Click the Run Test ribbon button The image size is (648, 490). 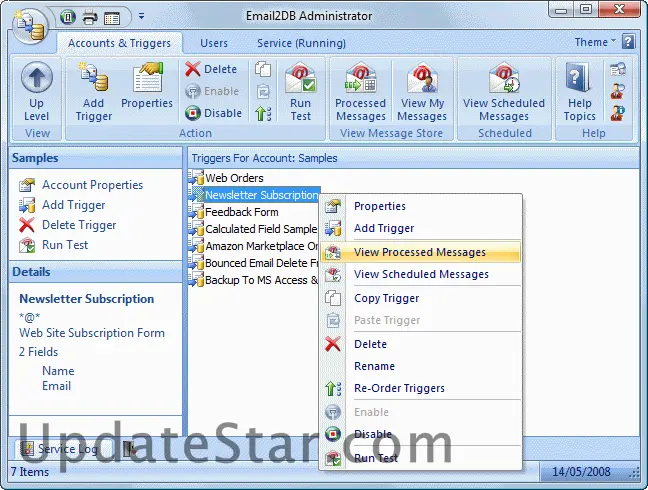(300, 91)
